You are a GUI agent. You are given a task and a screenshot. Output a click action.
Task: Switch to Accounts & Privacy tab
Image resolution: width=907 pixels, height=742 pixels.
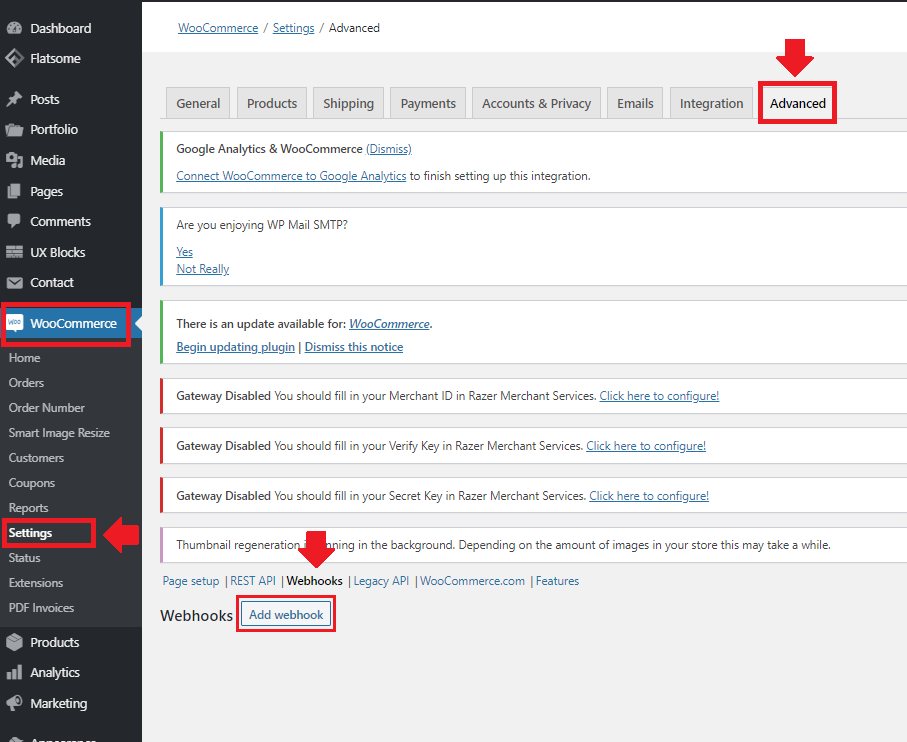point(536,103)
